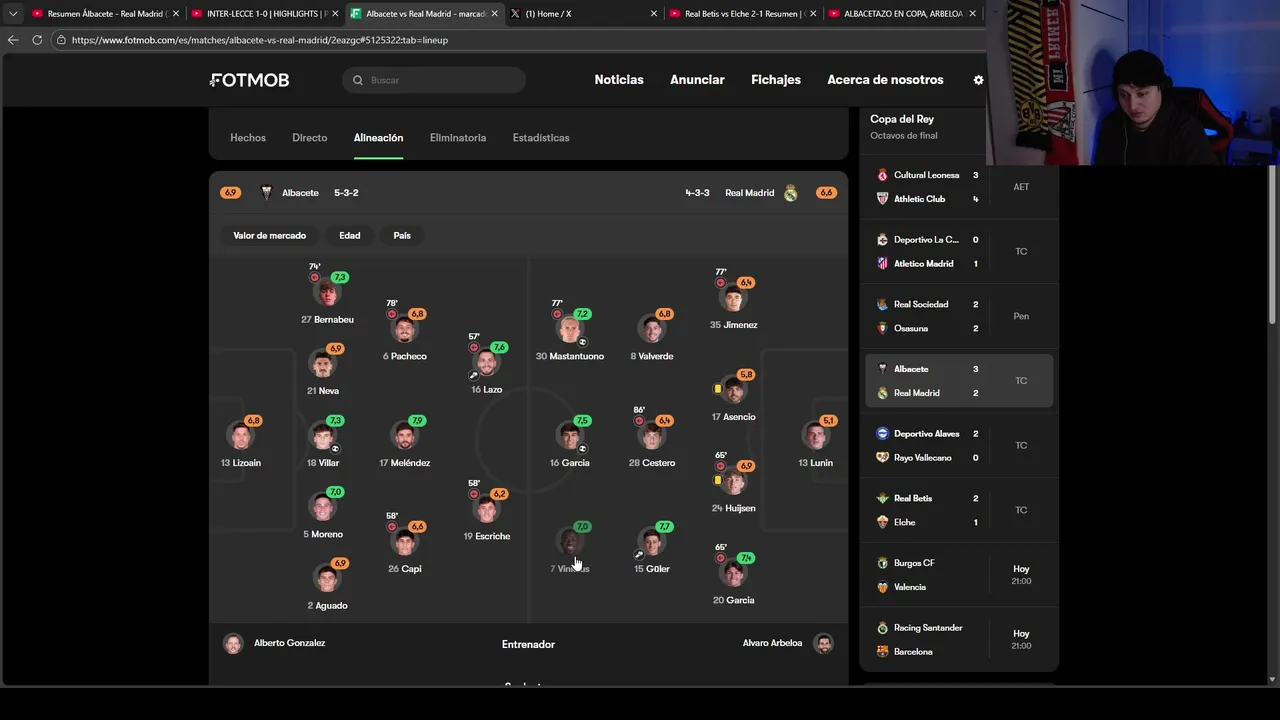Open Deportivo La Coruña vs Atletico Madrid match
This screenshot has height=720, width=1280.
pyautogui.click(x=959, y=252)
